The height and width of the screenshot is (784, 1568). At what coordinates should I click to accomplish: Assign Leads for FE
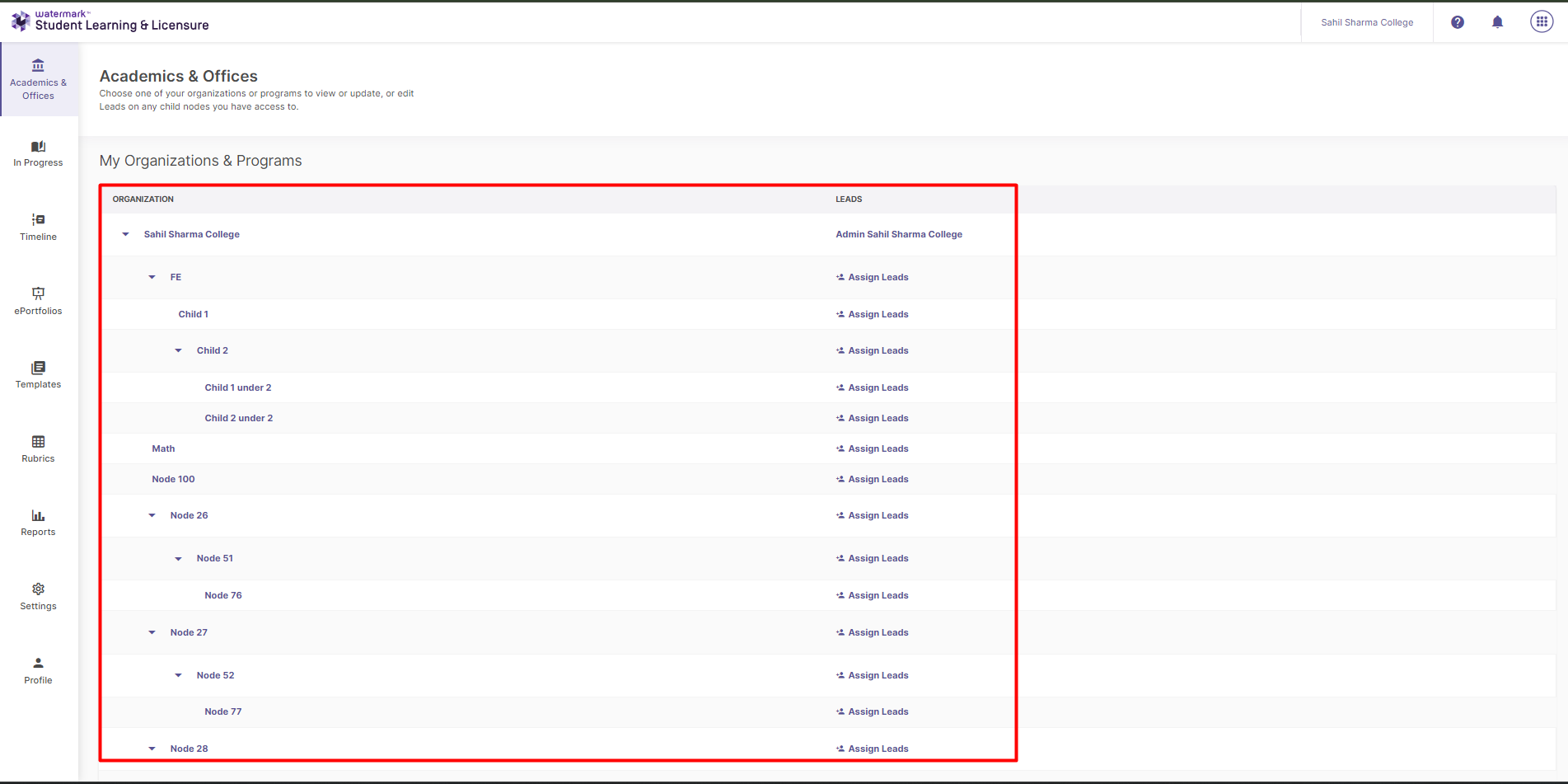(x=872, y=277)
